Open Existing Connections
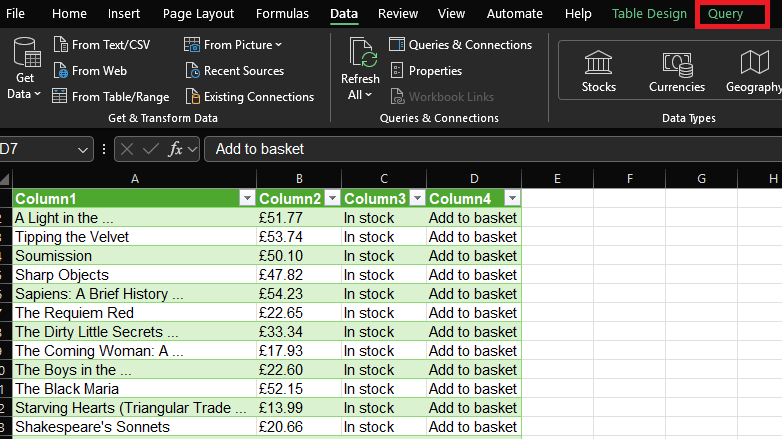This screenshot has height=439, width=782. [x=250, y=97]
